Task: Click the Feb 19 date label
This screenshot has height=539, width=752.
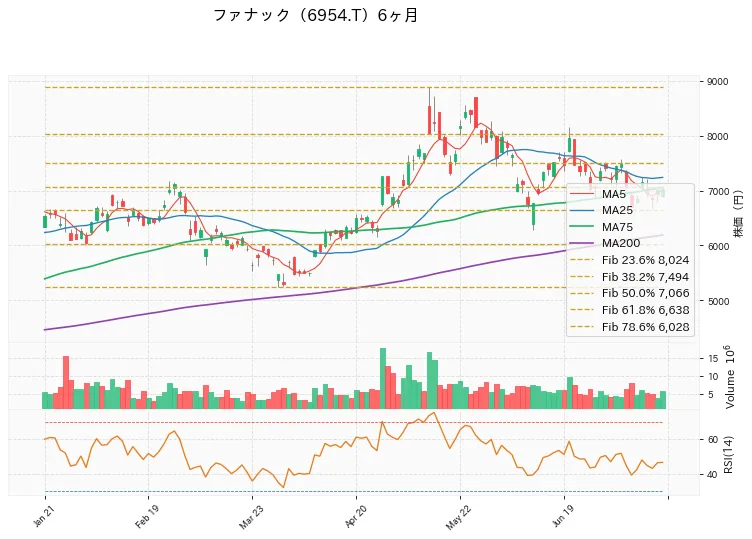Action: tap(146, 516)
